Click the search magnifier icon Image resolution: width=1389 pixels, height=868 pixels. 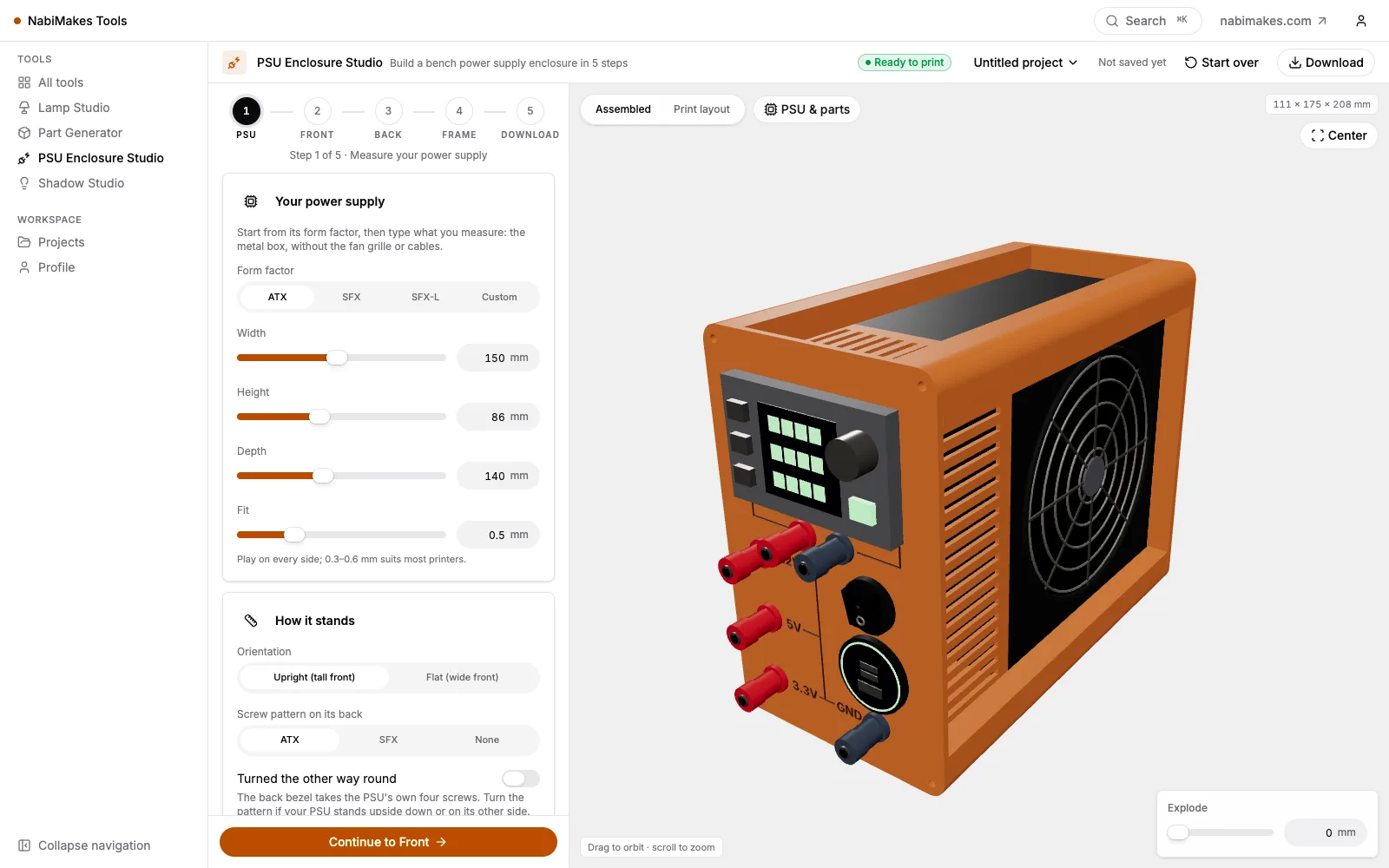coord(1112,21)
